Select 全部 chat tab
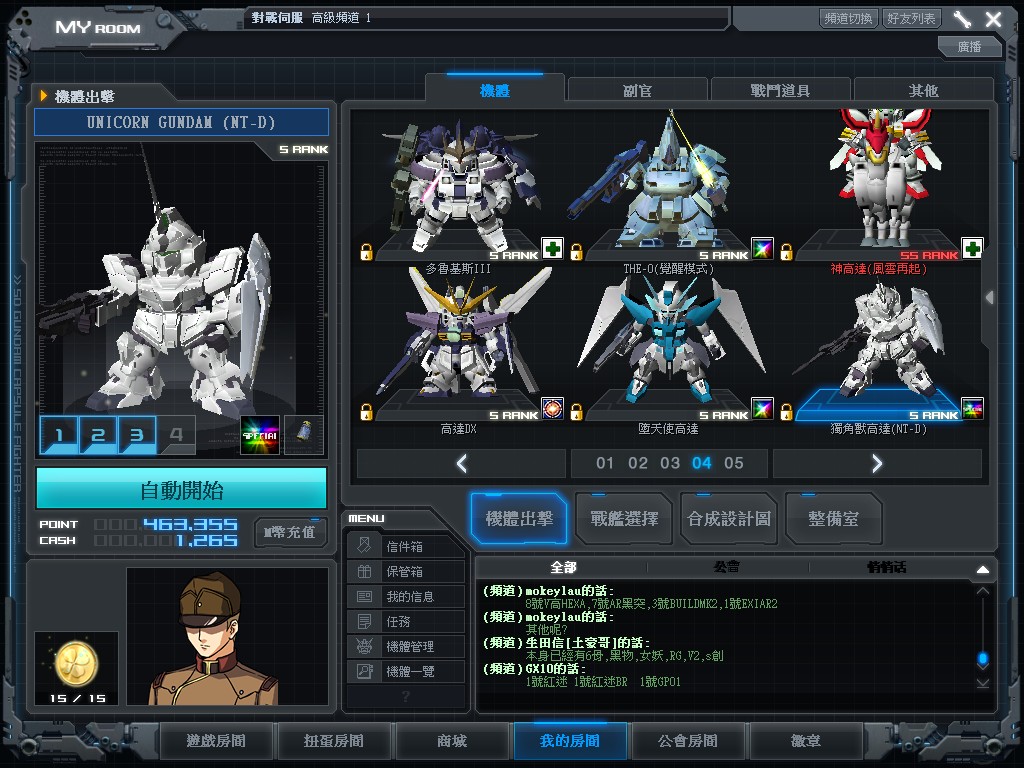The height and width of the screenshot is (768, 1024). 563,567
